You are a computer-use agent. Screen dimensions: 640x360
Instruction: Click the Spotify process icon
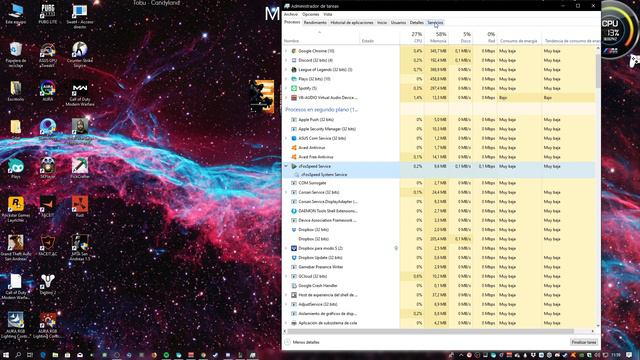(x=293, y=88)
